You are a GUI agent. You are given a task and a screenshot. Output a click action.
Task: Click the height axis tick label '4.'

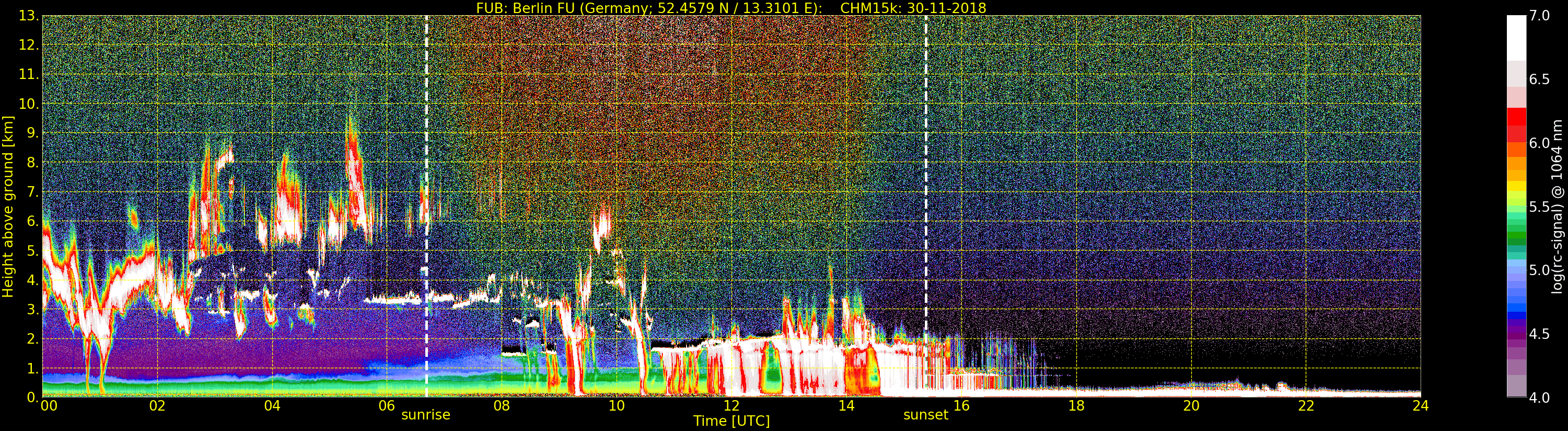32,280
